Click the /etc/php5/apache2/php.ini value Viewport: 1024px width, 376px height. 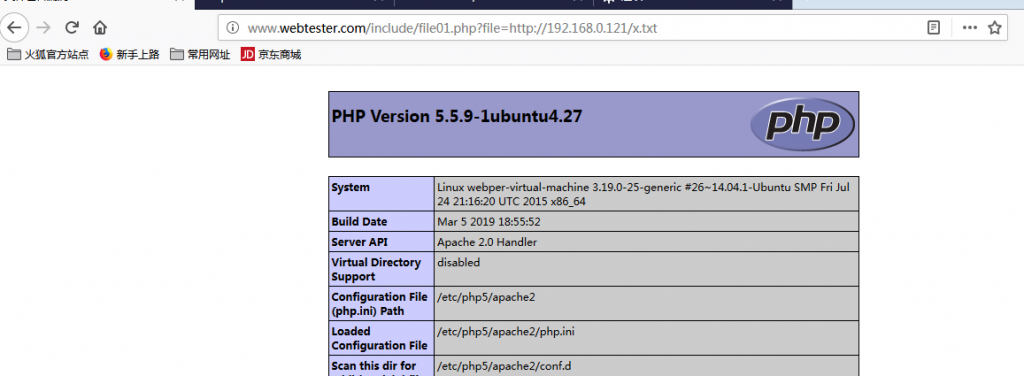click(506, 332)
